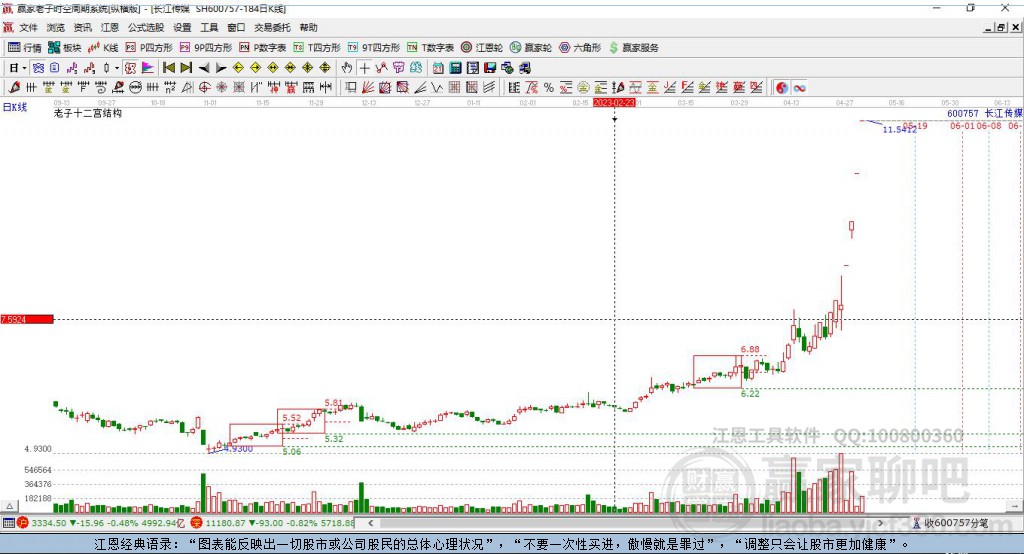Open the T数字表 tool
The image size is (1024, 554).
tap(430, 48)
